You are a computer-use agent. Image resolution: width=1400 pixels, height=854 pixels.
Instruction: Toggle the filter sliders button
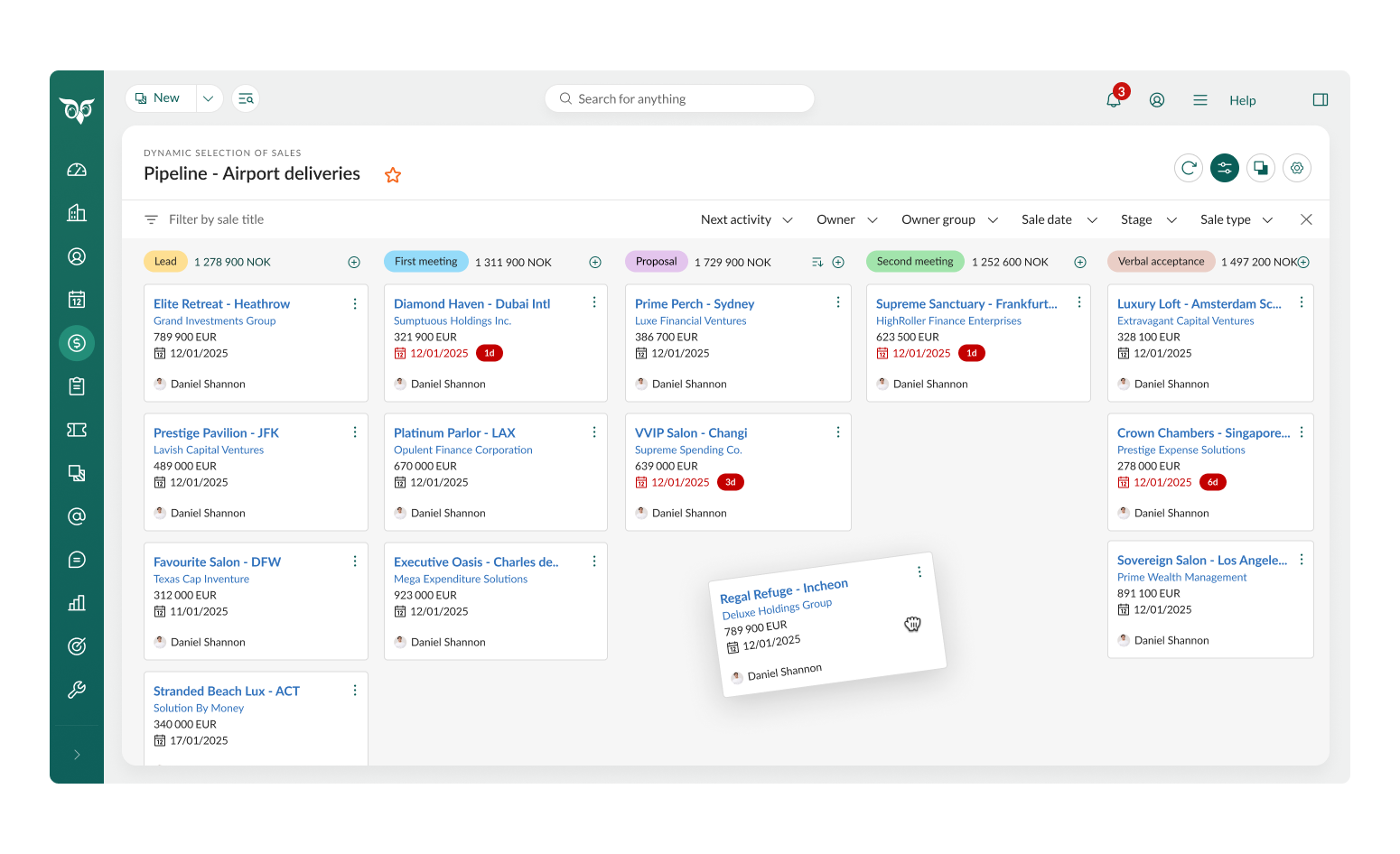coord(1225,168)
